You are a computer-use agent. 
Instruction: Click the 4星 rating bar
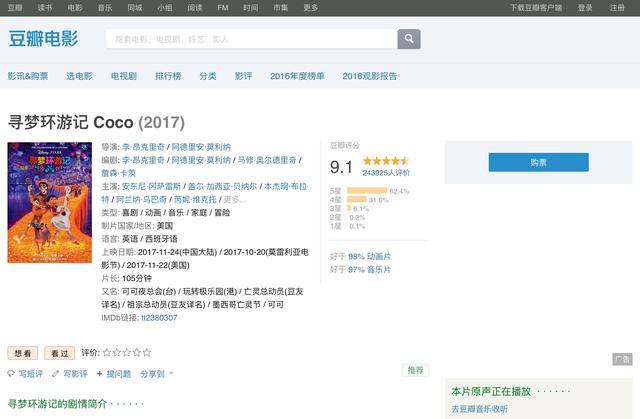pos(357,200)
